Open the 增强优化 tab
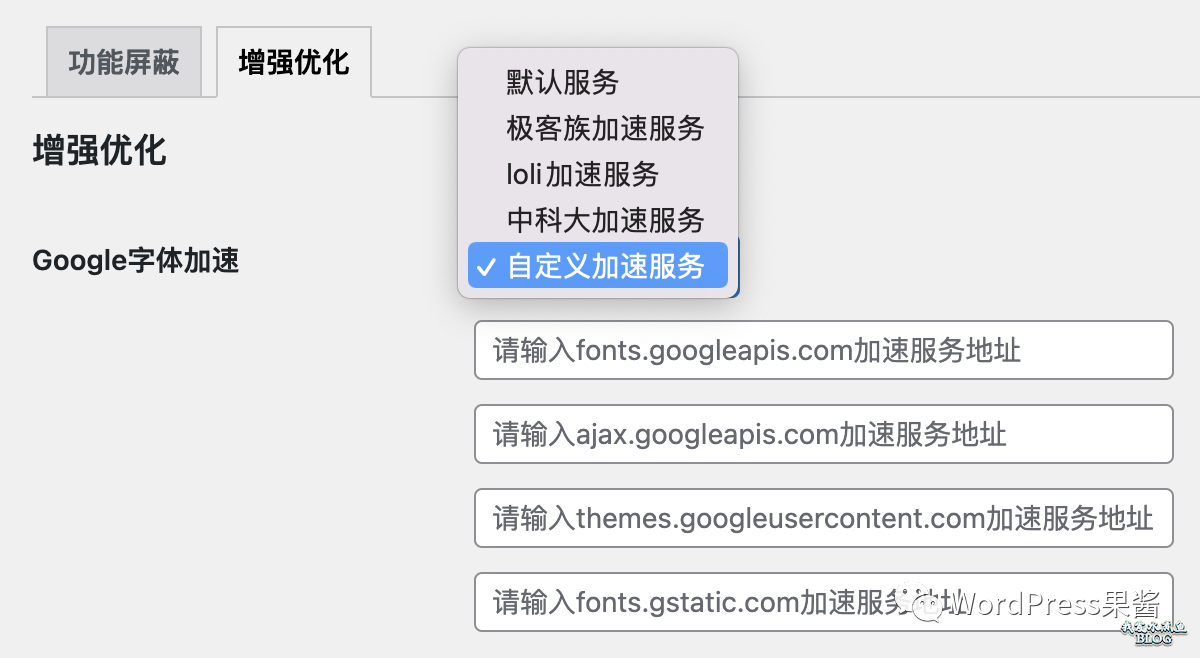 coord(293,63)
